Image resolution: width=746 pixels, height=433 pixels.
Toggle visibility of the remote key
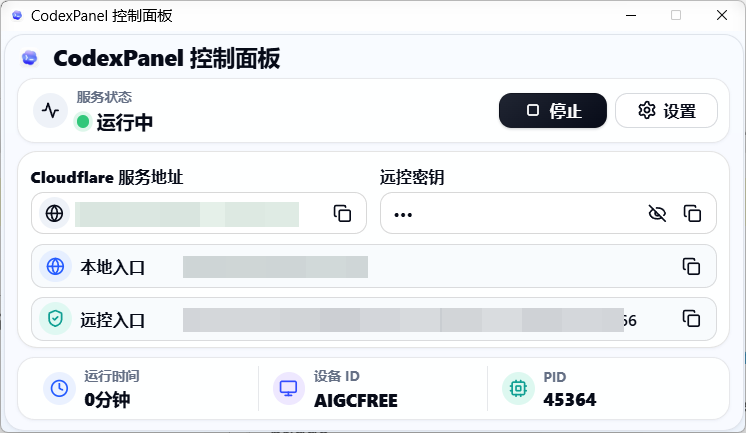click(657, 214)
